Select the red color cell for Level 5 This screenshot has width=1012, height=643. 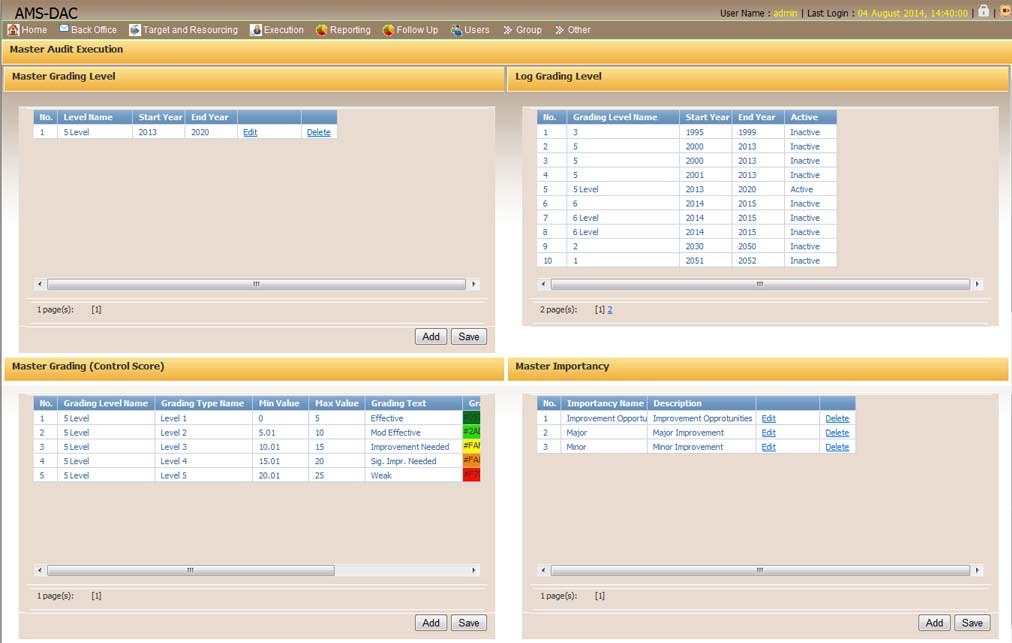(x=471, y=476)
